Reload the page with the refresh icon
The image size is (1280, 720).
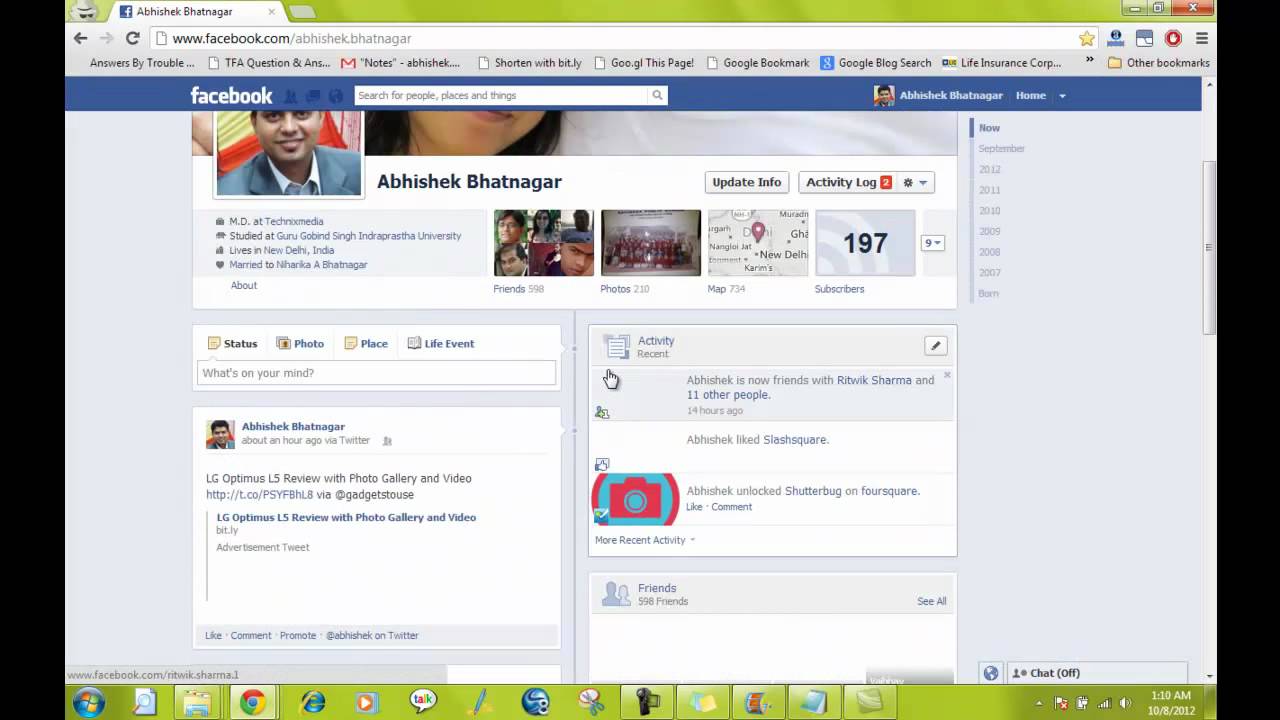coord(132,38)
